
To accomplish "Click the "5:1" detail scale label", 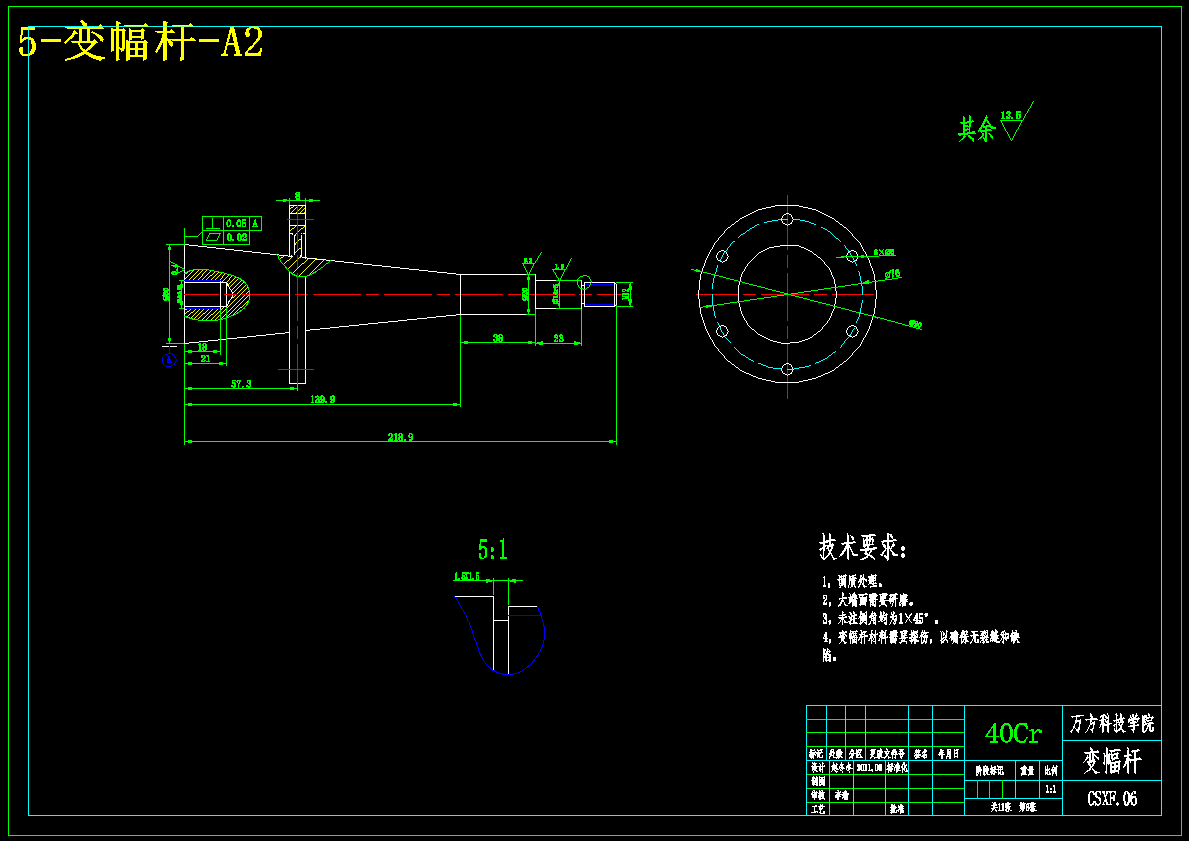I will pyautogui.click(x=492, y=550).
